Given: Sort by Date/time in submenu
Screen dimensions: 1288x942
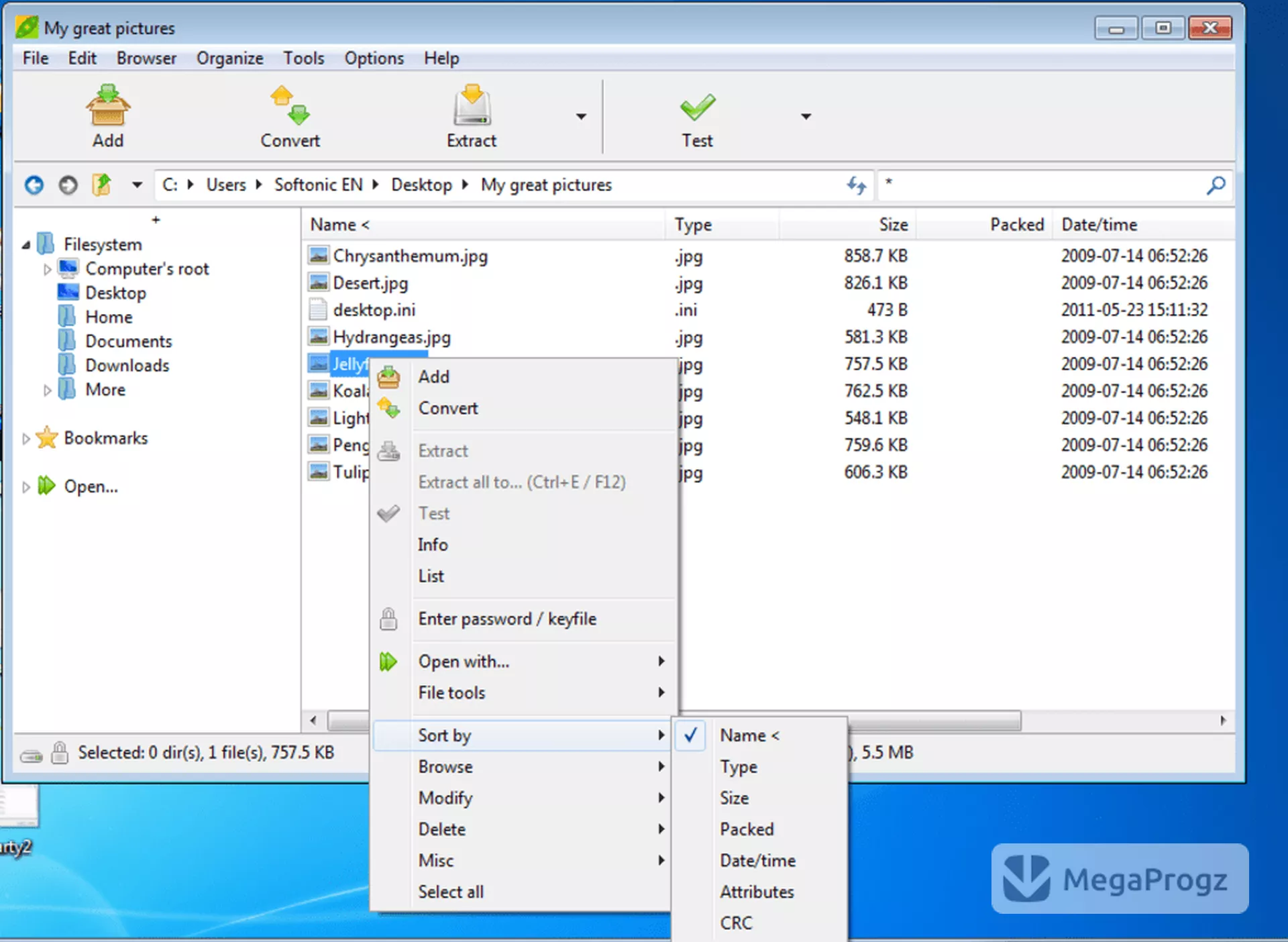Looking at the screenshot, I should tap(759, 860).
